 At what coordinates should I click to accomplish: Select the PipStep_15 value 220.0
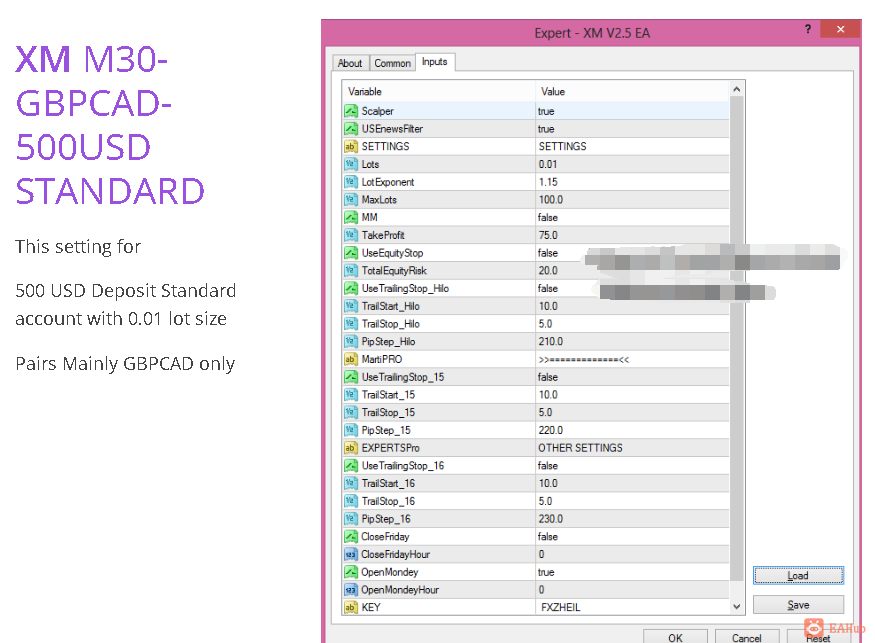click(551, 430)
